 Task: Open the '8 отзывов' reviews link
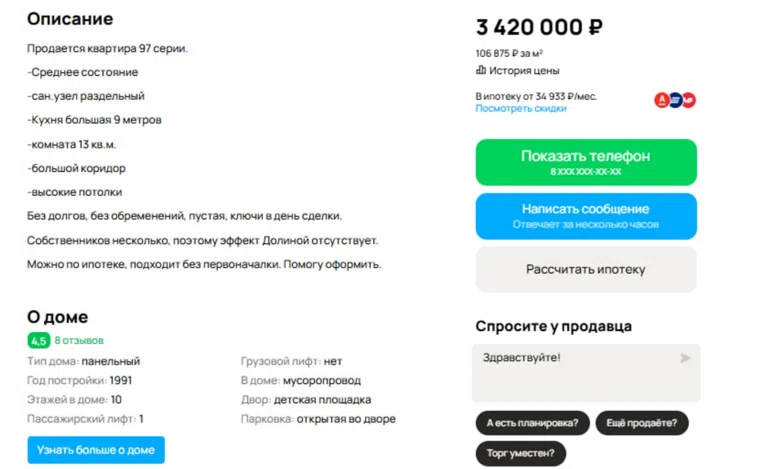[79, 341]
